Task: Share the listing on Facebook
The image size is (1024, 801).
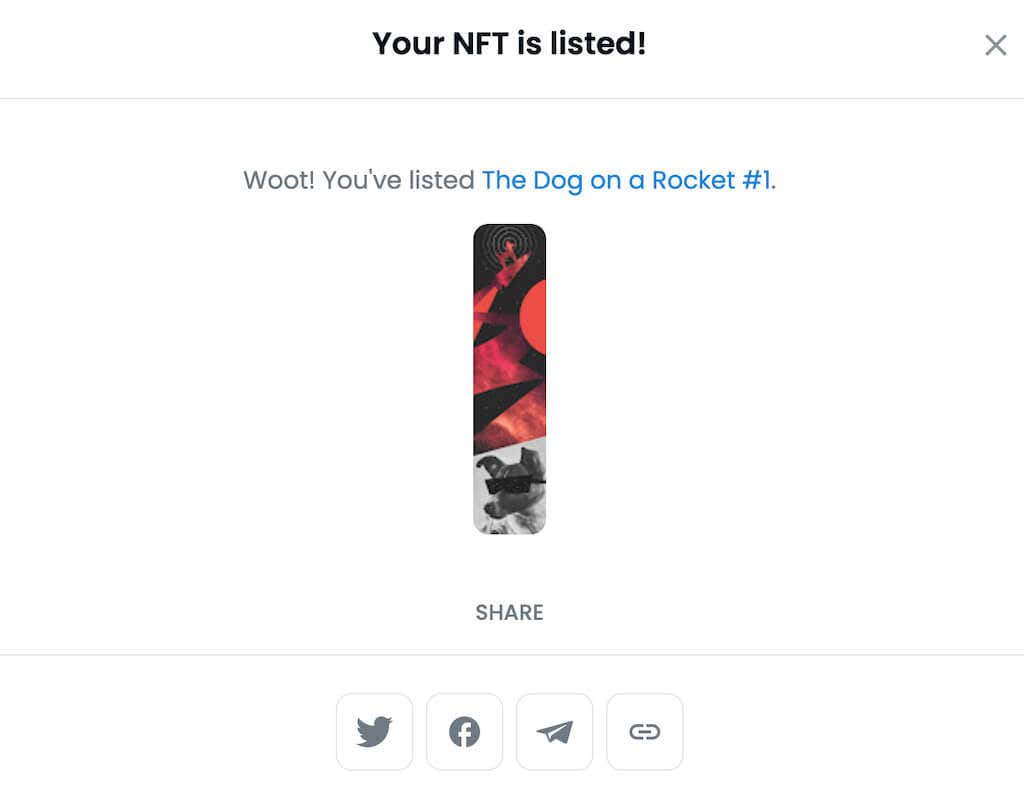Action: pyautogui.click(x=464, y=732)
